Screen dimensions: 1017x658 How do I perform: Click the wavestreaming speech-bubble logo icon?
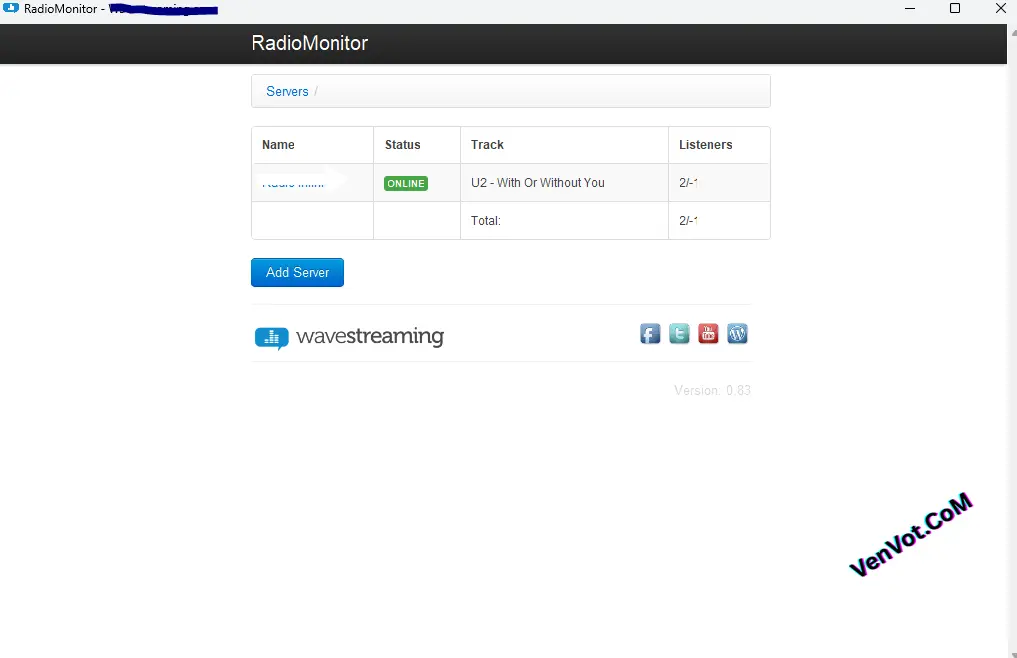[x=272, y=338]
